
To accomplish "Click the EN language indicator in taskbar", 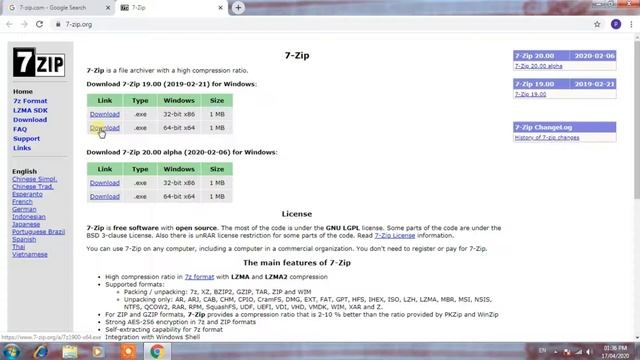I will click(542, 351).
